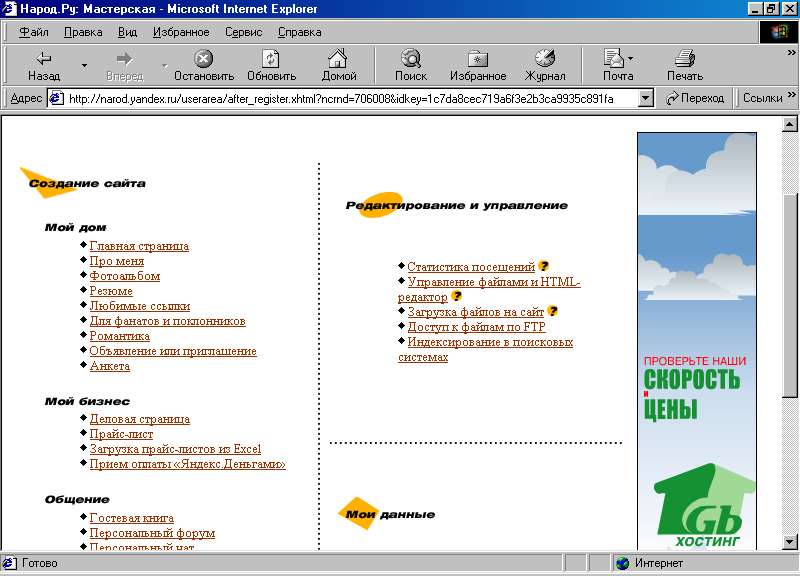
Task: Open the Фотоальбом link
Action: (124, 276)
